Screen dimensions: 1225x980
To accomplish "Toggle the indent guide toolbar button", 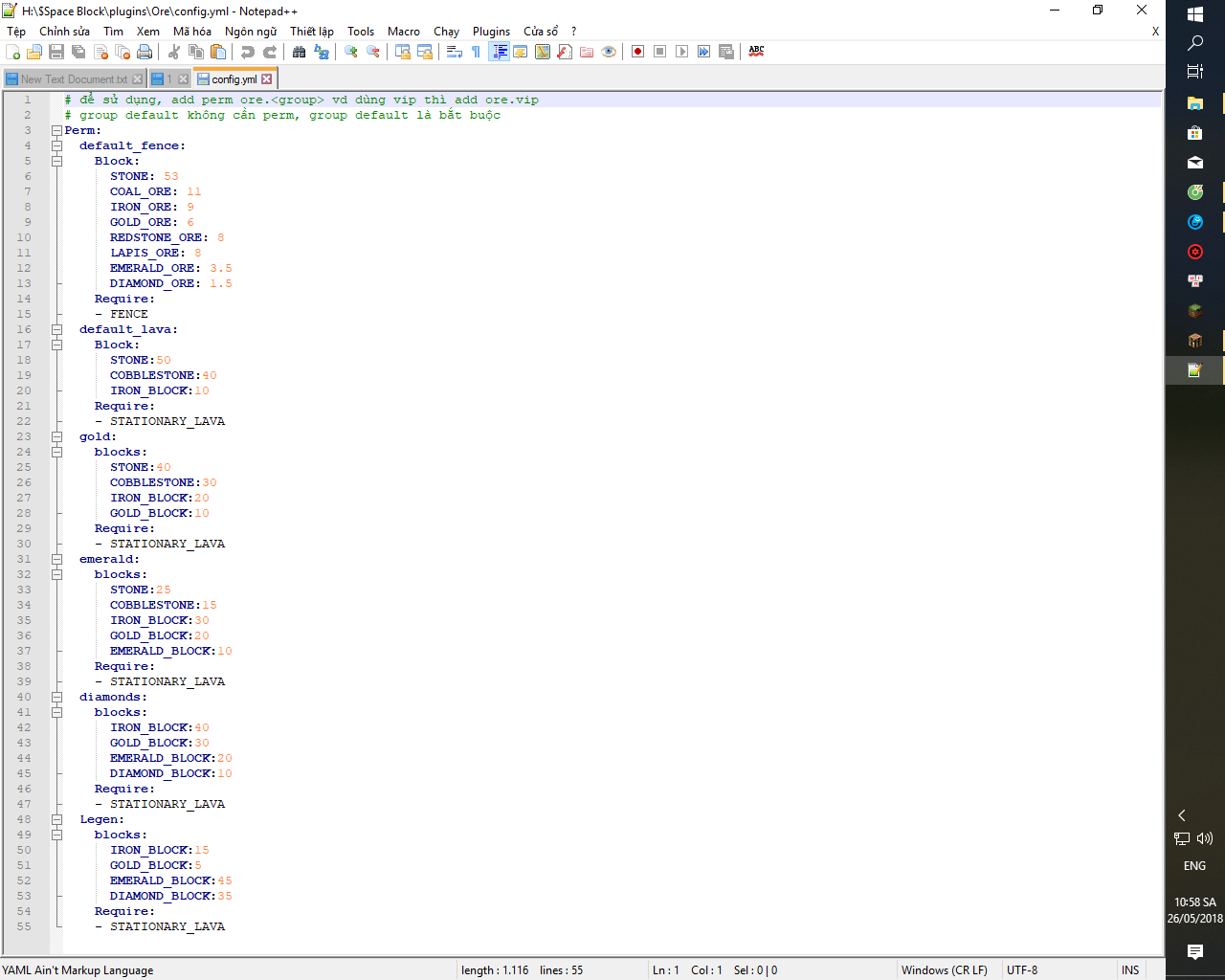I will (499, 52).
